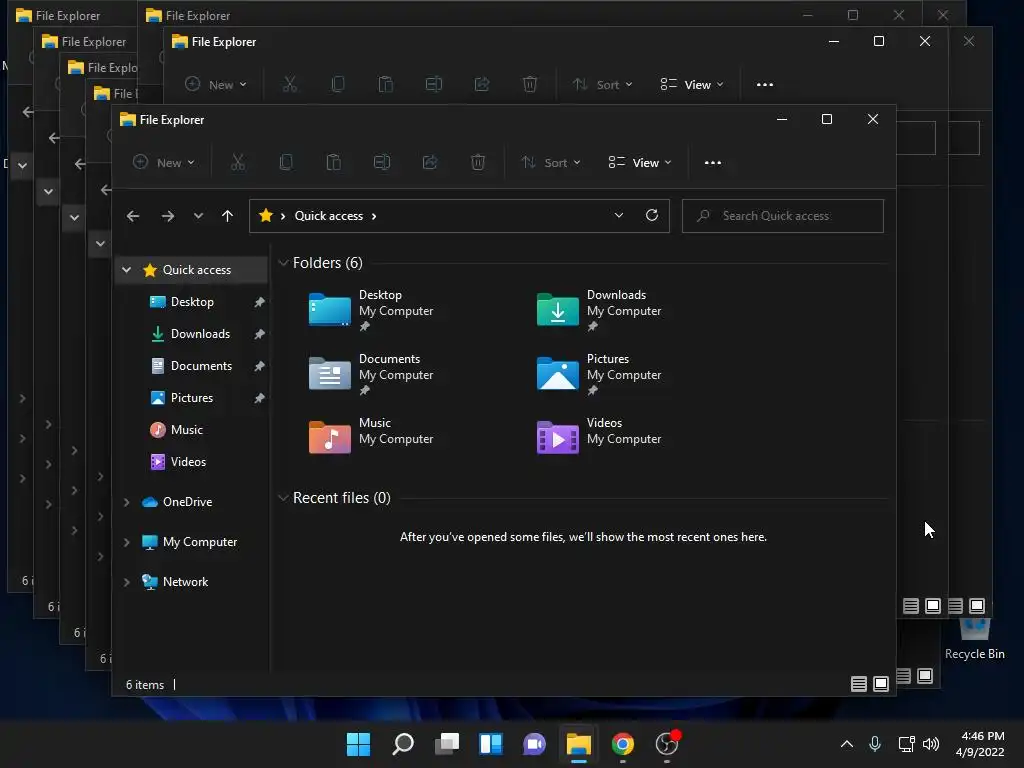The width and height of the screenshot is (1024, 768).
Task: Open taskbar Search
Action: click(402, 744)
